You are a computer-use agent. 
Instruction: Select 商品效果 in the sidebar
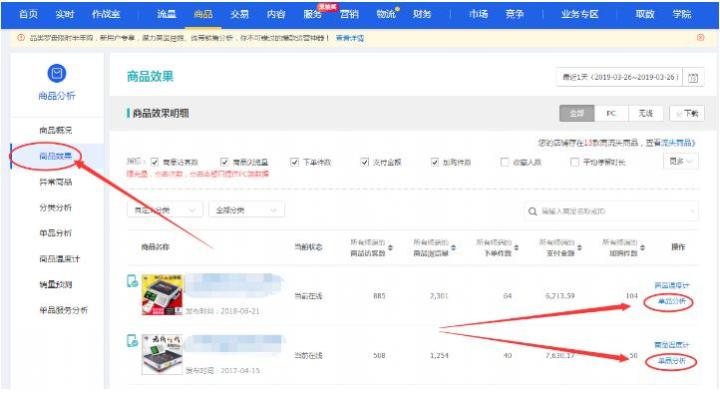[x=56, y=156]
